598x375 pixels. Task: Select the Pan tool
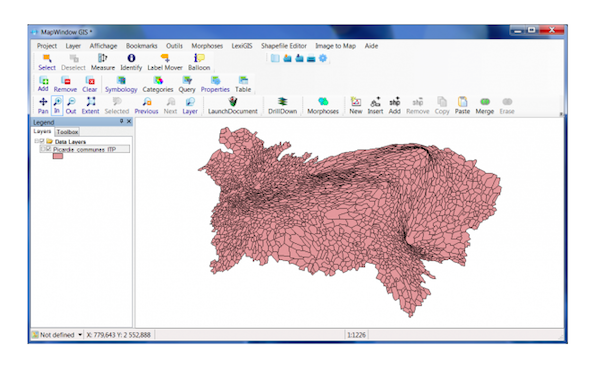tap(43, 106)
